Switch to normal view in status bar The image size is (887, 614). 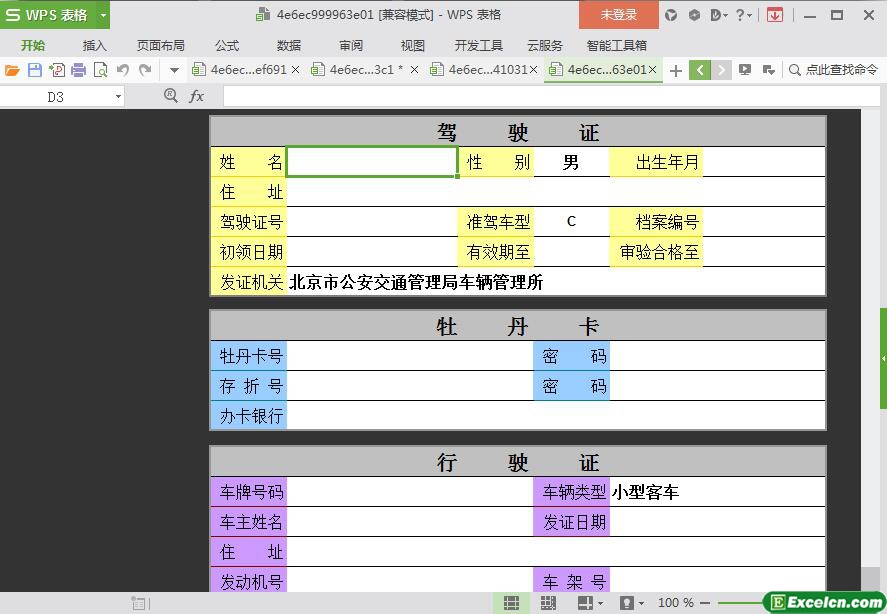click(511, 603)
